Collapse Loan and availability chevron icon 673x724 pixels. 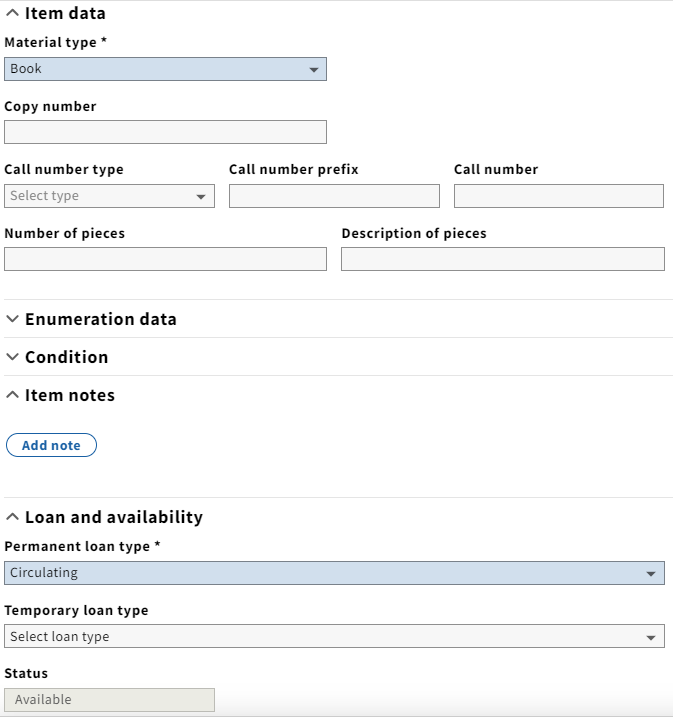pyautogui.click(x=12, y=517)
